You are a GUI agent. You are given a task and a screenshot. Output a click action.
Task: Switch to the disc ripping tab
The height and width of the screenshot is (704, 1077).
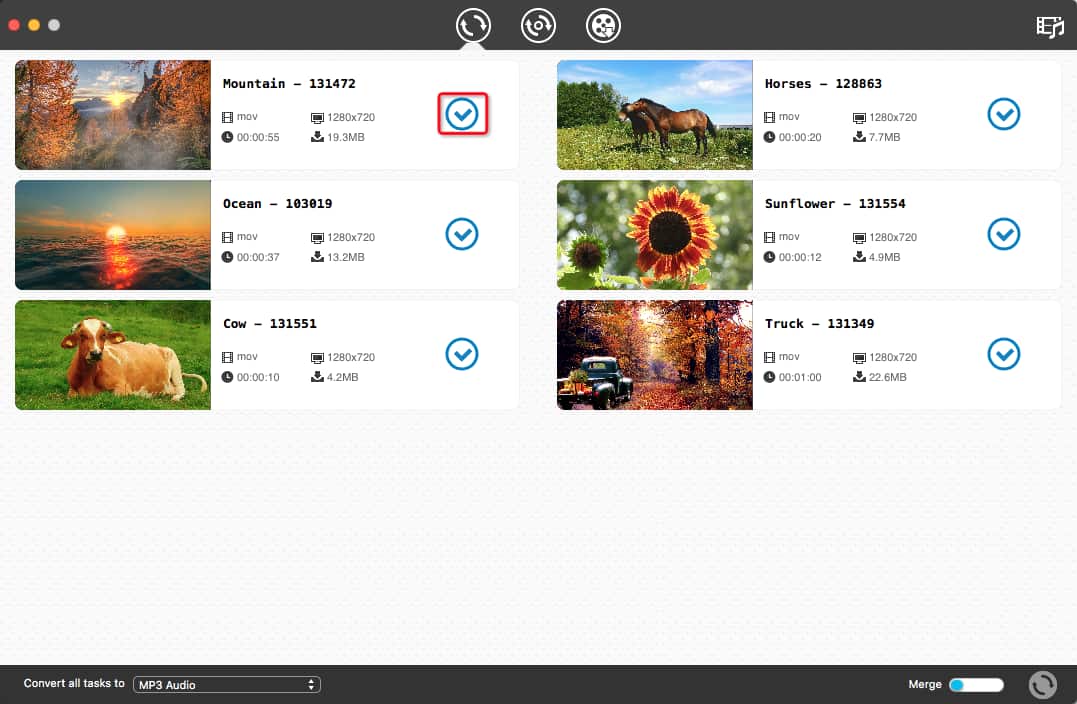538,26
